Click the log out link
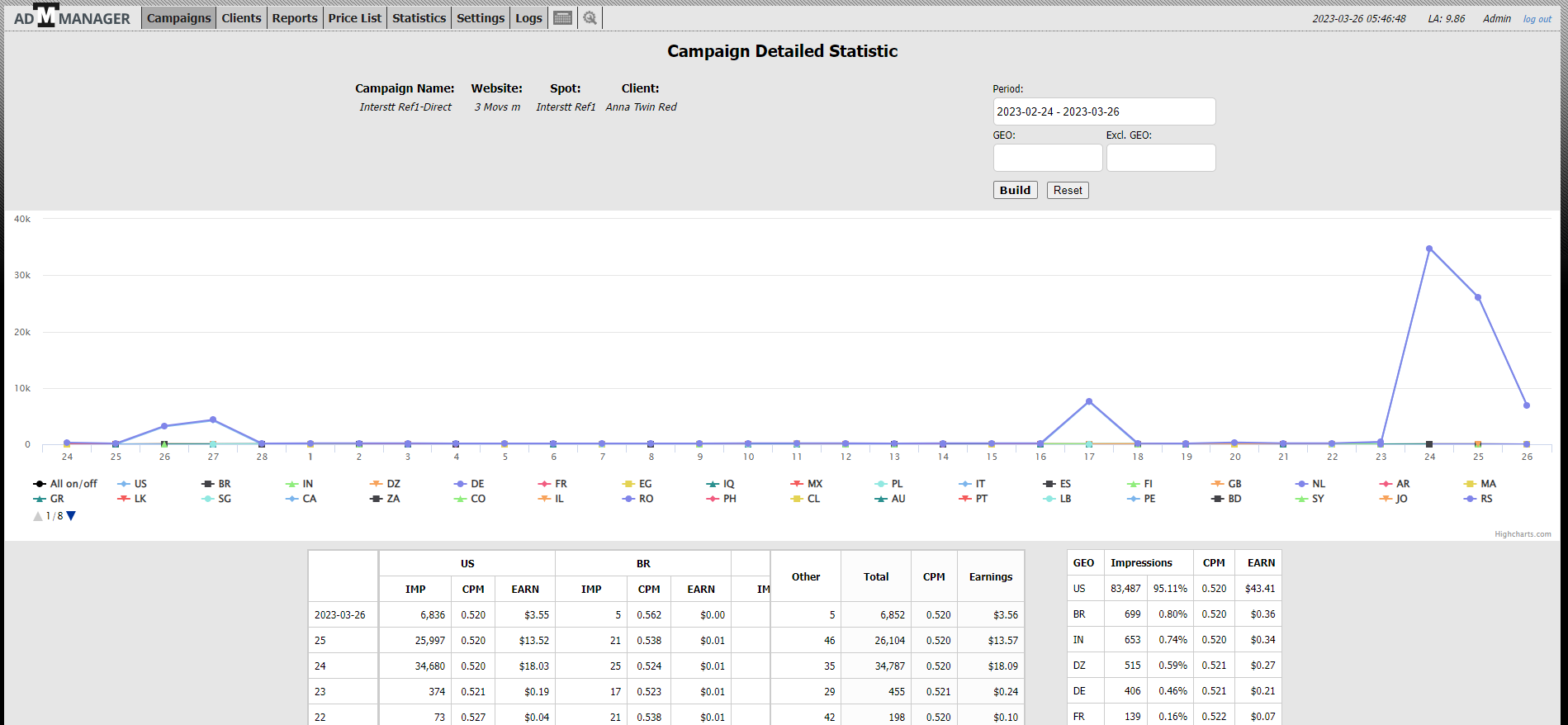This screenshot has height=725, width=1568. click(1537, 19)
